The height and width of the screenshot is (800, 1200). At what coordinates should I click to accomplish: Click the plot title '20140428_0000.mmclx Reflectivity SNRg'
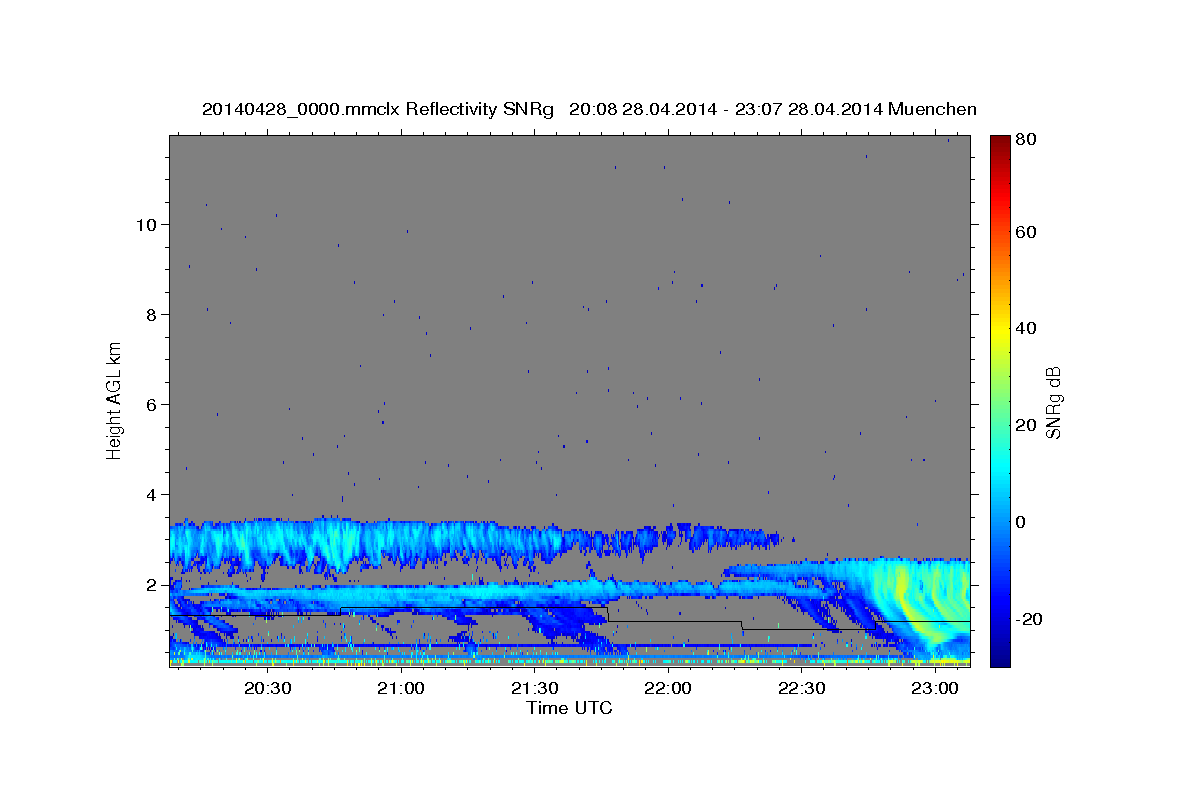pos(378,109)
